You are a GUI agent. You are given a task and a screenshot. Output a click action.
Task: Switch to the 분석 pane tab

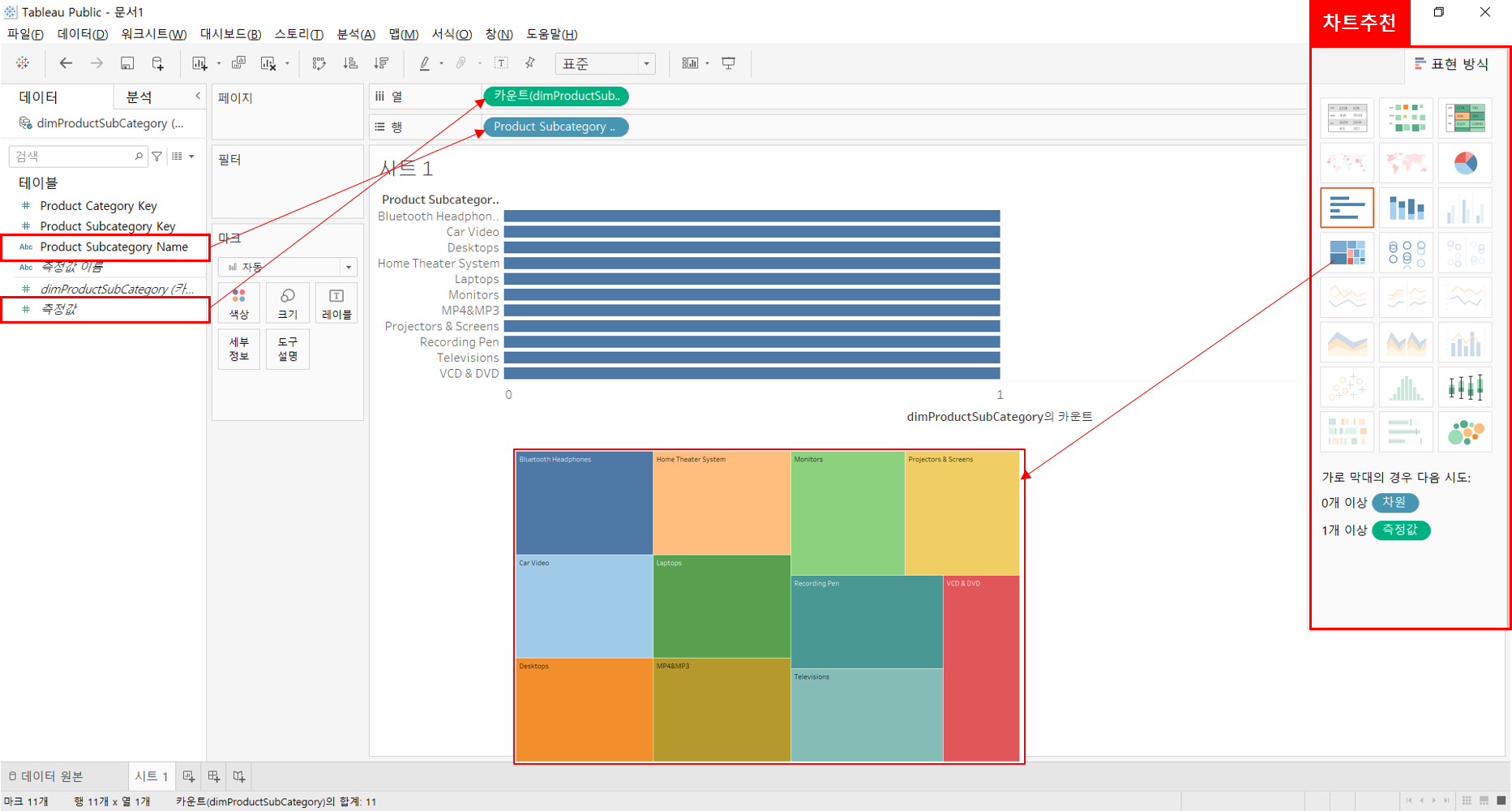pos(139,97)
